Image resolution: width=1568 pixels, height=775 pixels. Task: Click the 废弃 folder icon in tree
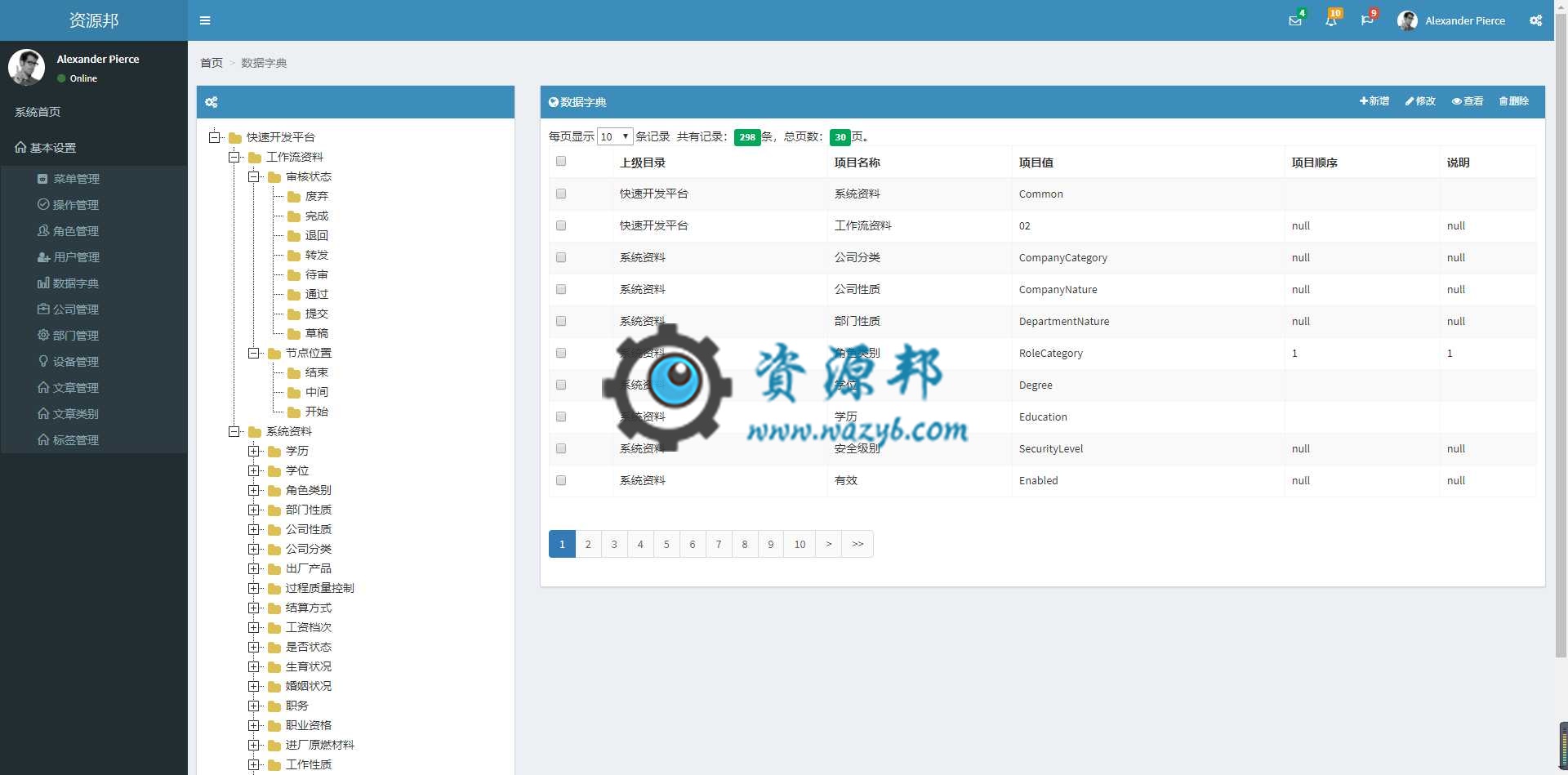coord(294,196)
